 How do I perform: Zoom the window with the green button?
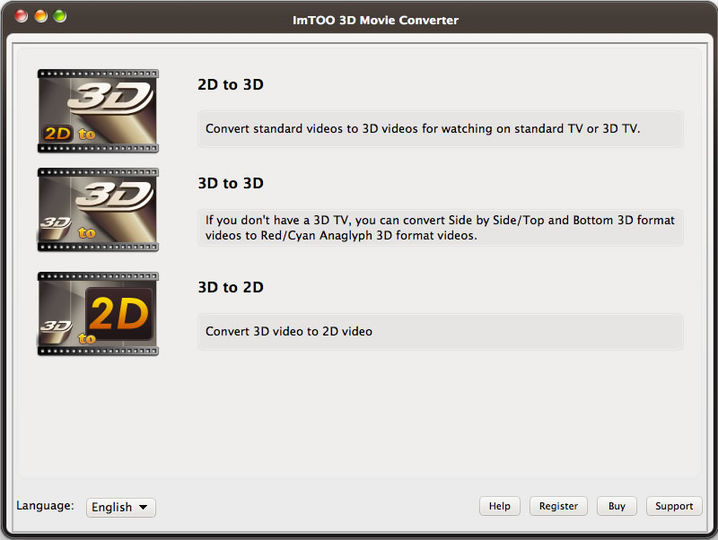tap(60, 17)
